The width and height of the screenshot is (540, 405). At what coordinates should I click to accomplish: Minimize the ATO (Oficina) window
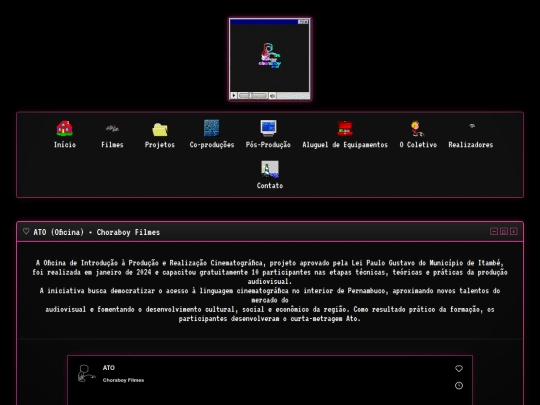[494, 231]
